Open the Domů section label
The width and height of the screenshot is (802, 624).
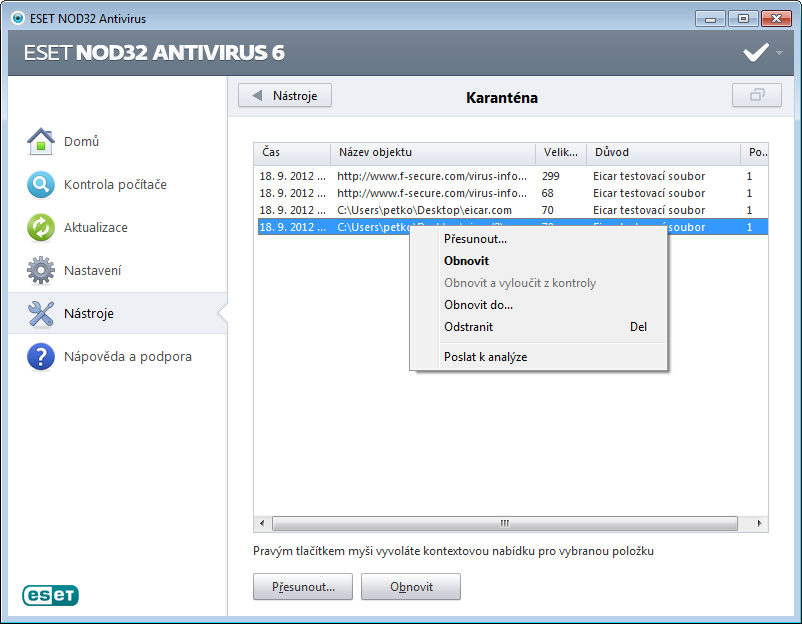[x=81, y=141]
